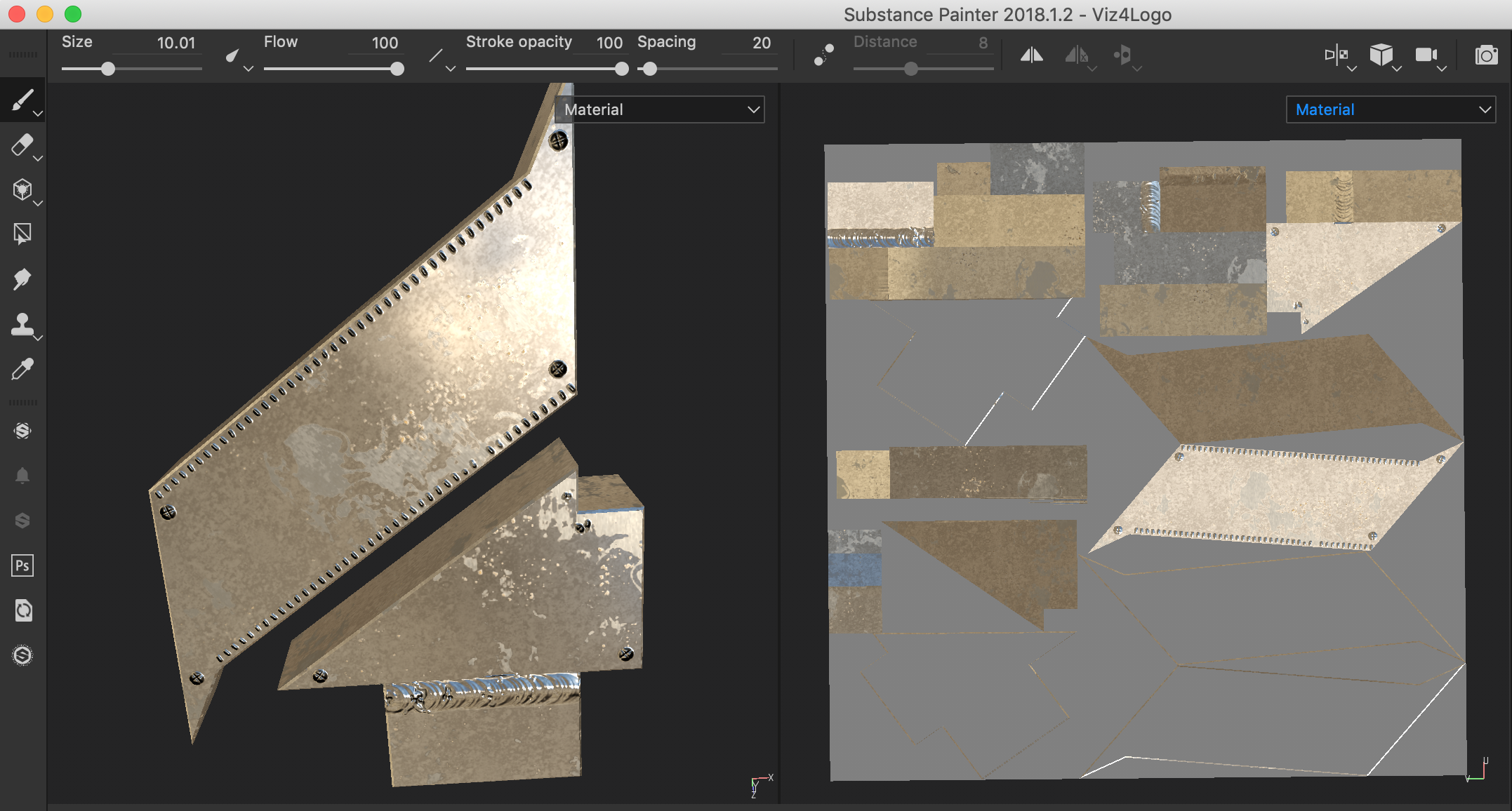Click the perspective cube view icon
Image resolution: width=1512 pixels, height=811 pixels.
[x=1381, y=55]
